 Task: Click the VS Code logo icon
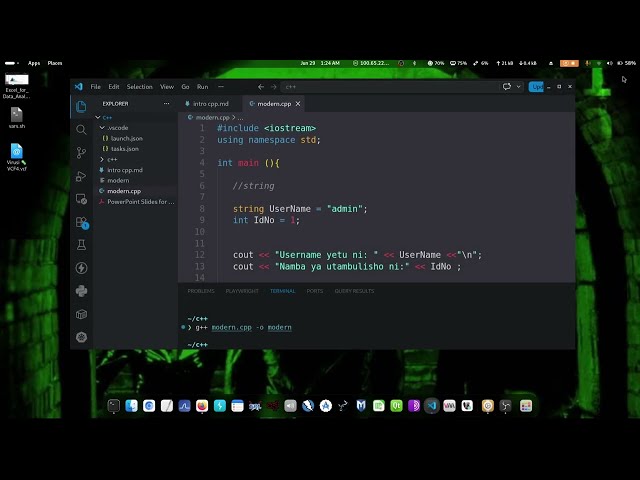(x=78, y=87)
